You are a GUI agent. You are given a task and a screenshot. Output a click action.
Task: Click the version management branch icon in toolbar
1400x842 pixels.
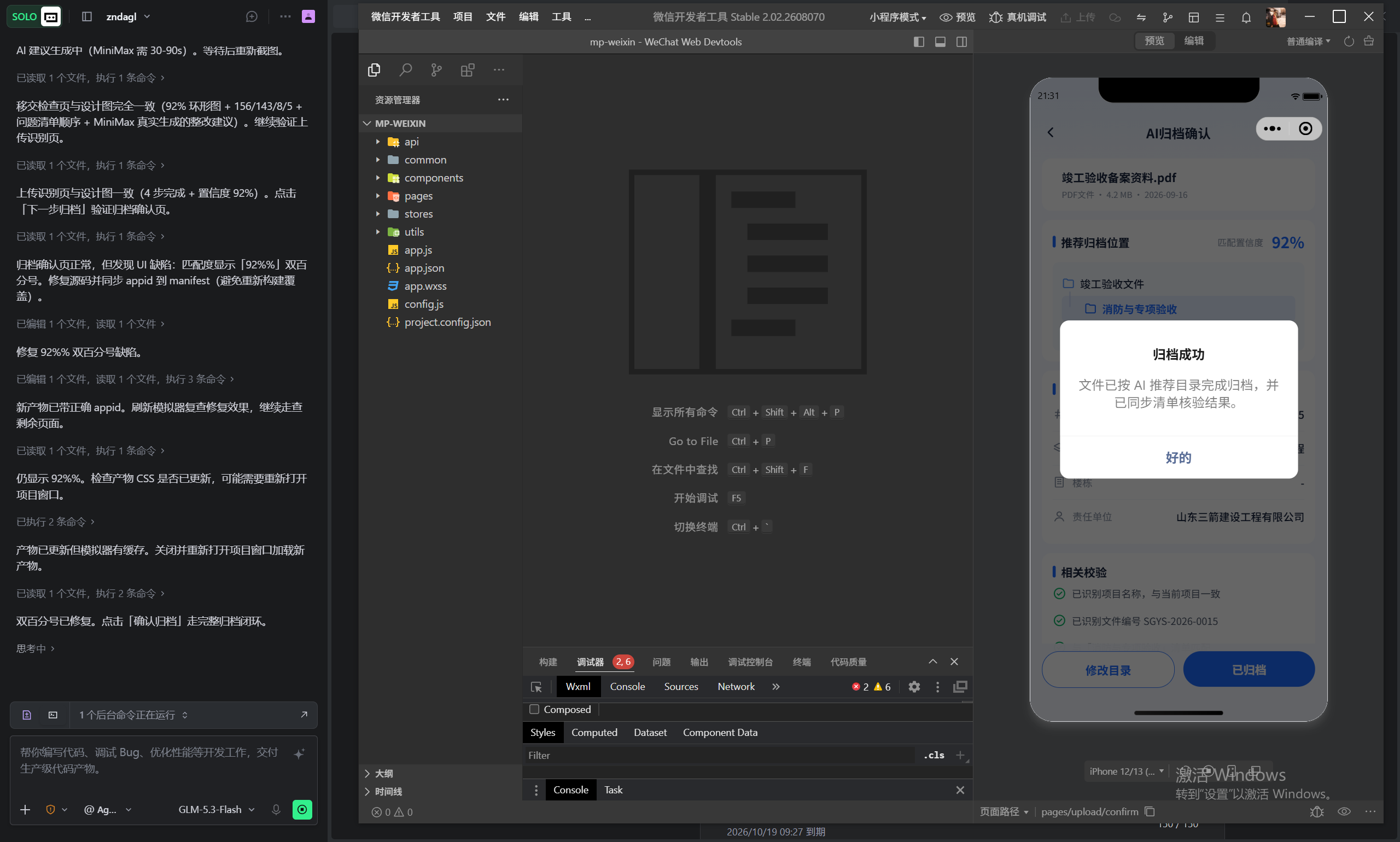(x=1168, y=17)
